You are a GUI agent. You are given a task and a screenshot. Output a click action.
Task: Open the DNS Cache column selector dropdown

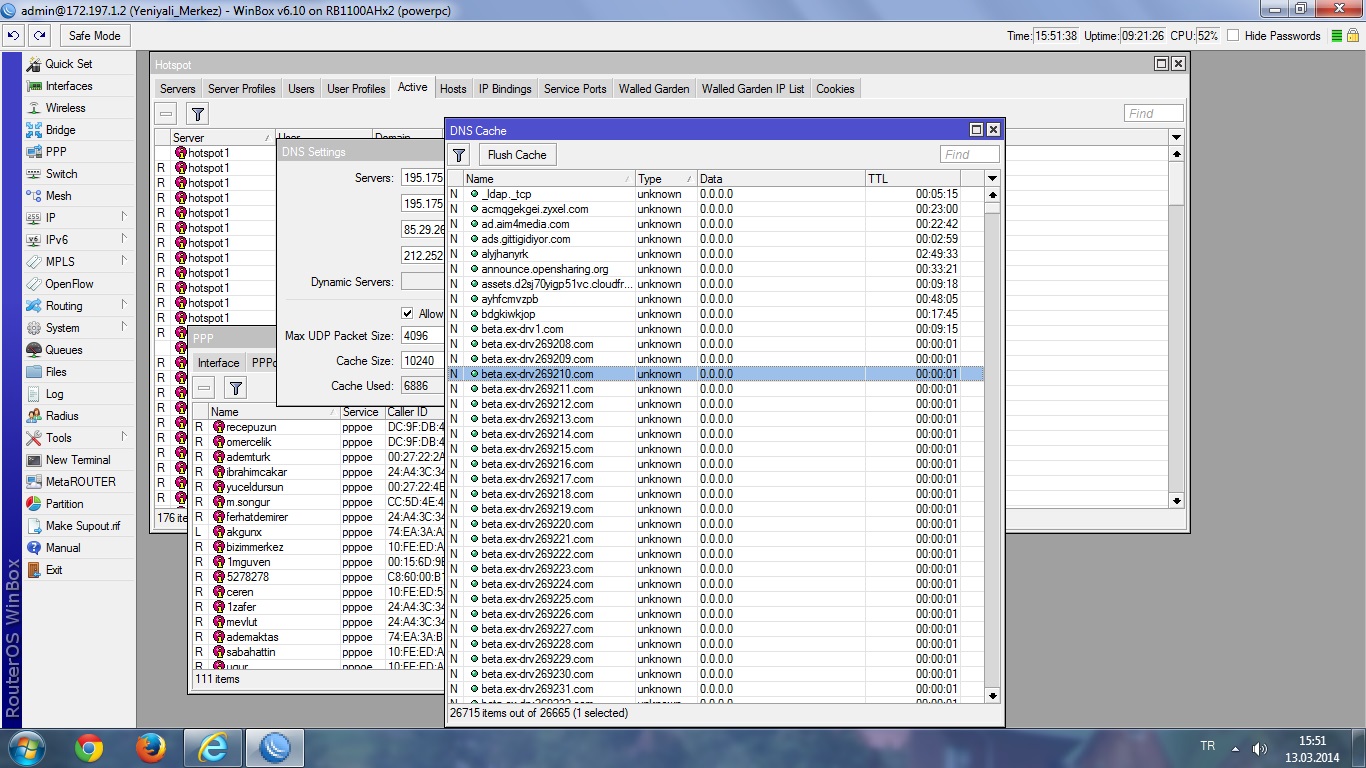click(x=992, y=179)
